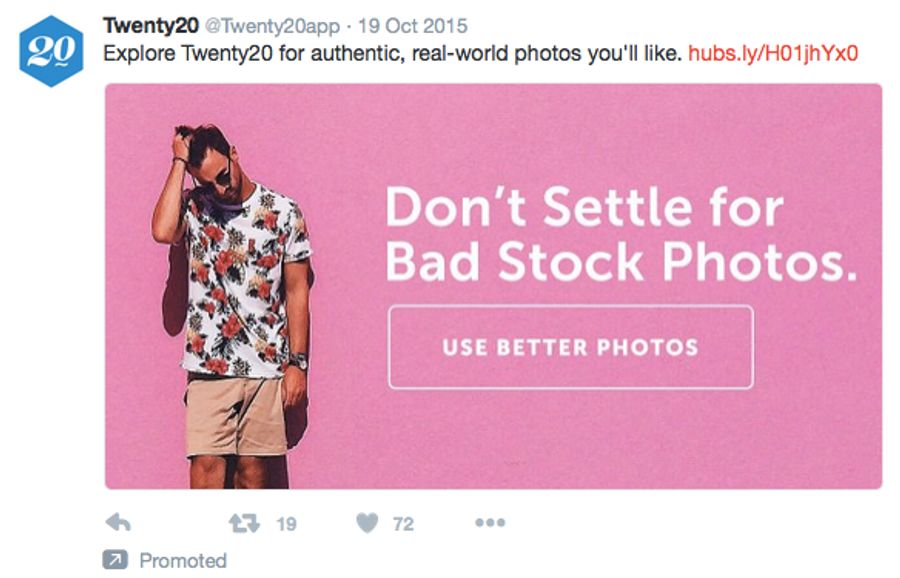The width and height of the screenshot is (900, 578).
Task: Open the Twenty20 account display name
Action: point(151,25)
